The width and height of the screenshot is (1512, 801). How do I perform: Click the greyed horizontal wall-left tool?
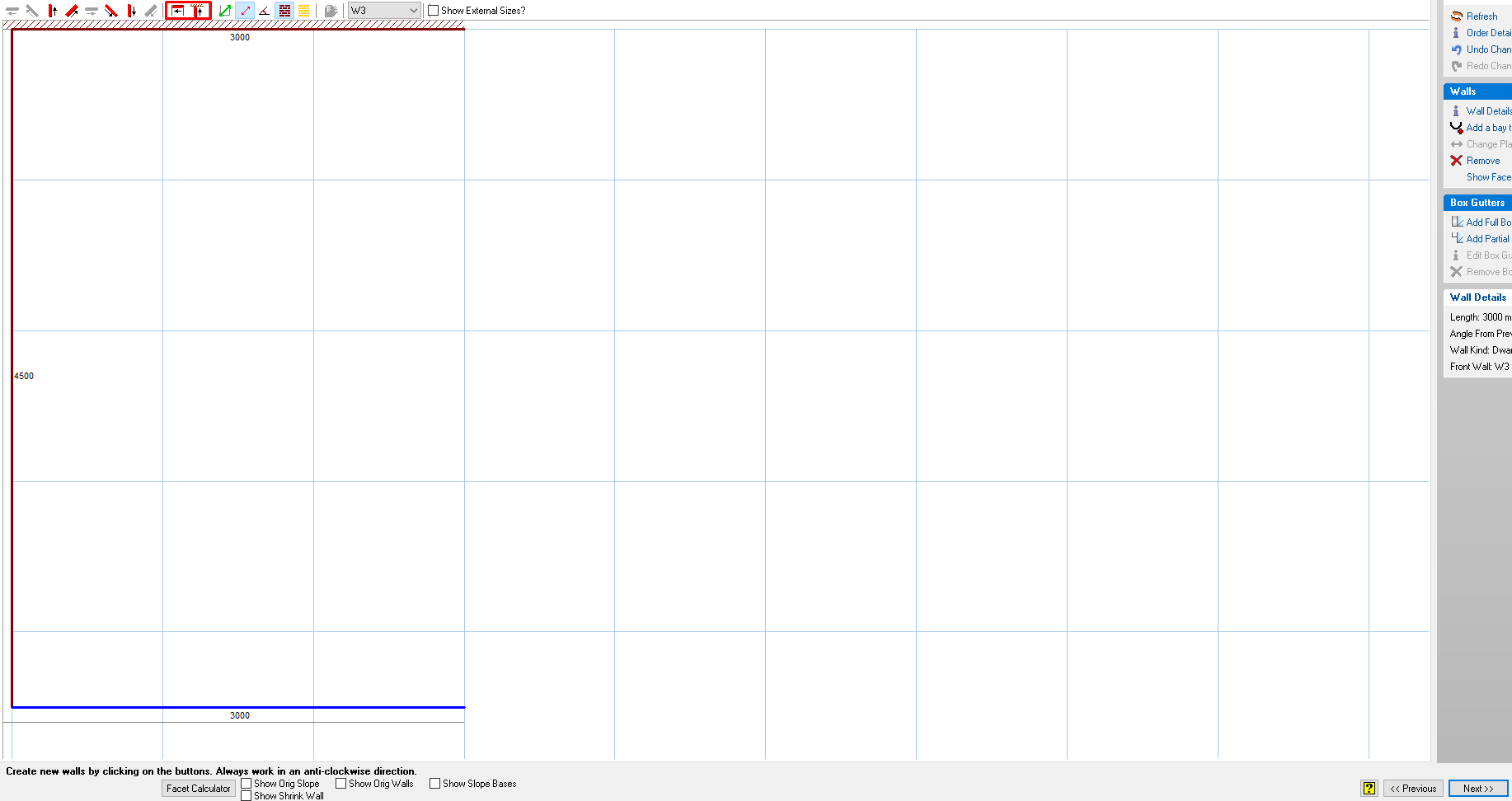coord(12,11)
